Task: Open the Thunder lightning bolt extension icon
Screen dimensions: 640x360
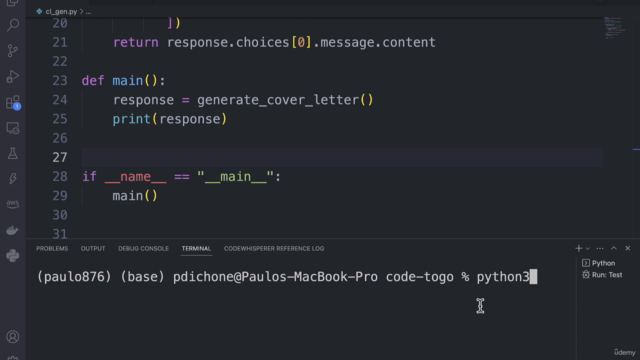Action: pyautogui.click(x=13, y=178)
